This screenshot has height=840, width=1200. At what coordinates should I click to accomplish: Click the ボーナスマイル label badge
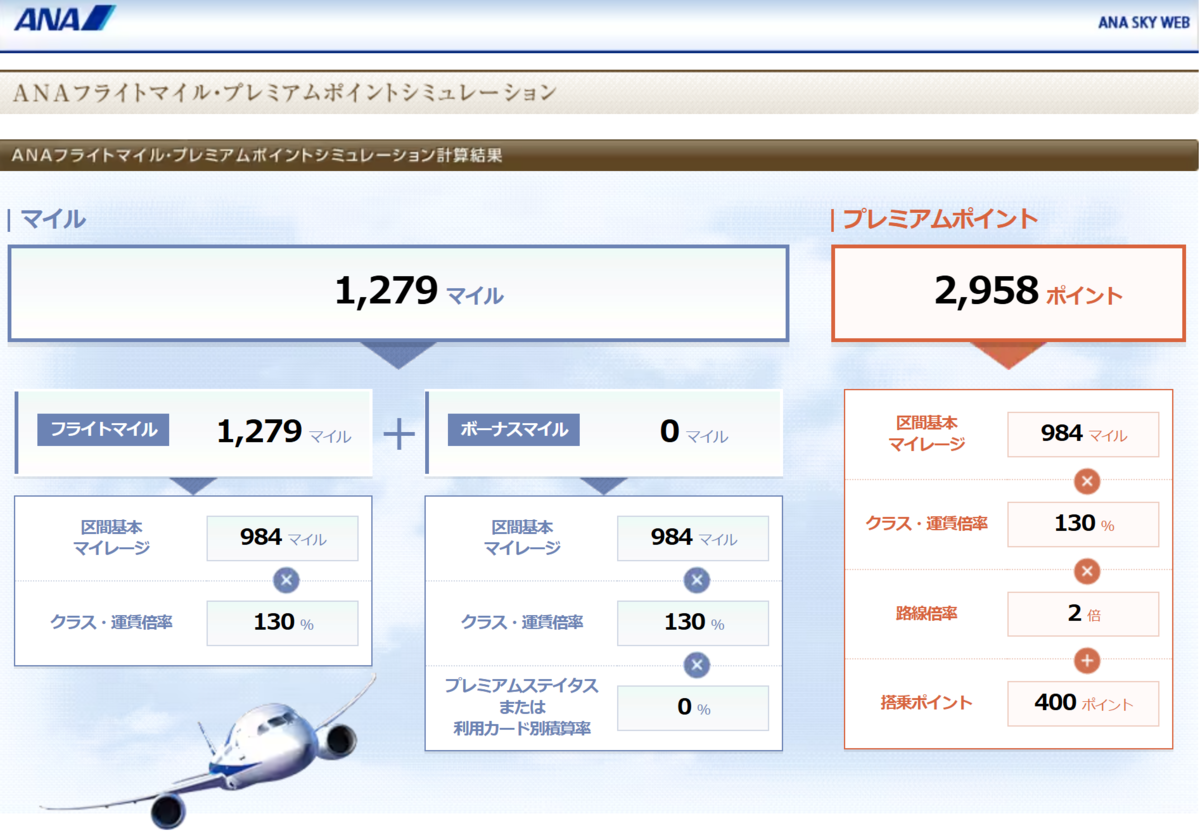513,430
